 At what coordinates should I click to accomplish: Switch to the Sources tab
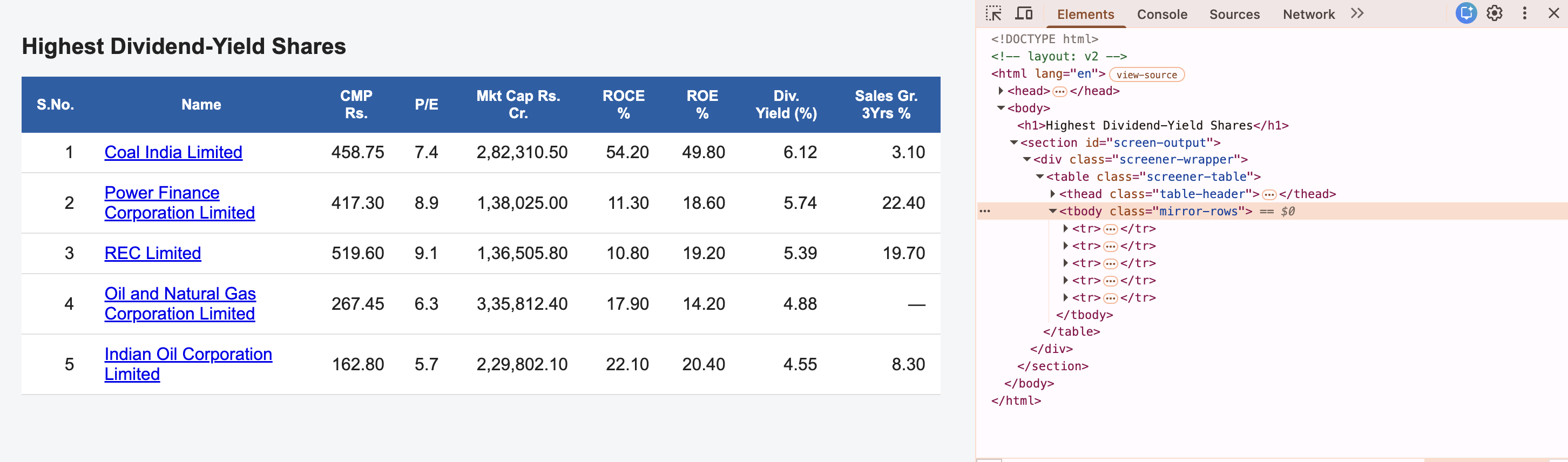[x=1234, y=14]
